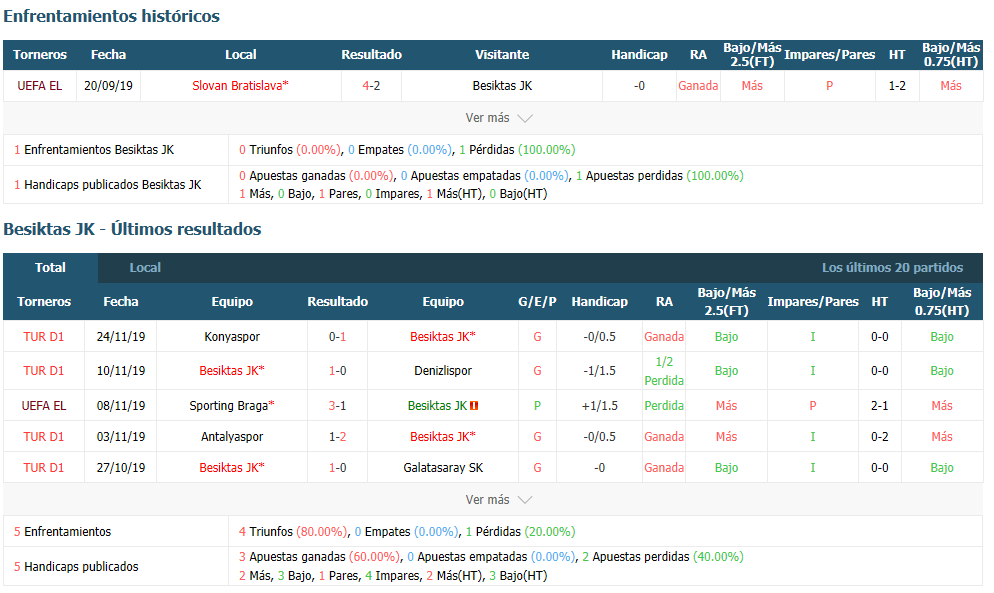Select the 0-2 half-time score
994x593 pixels.
point(879,436)
